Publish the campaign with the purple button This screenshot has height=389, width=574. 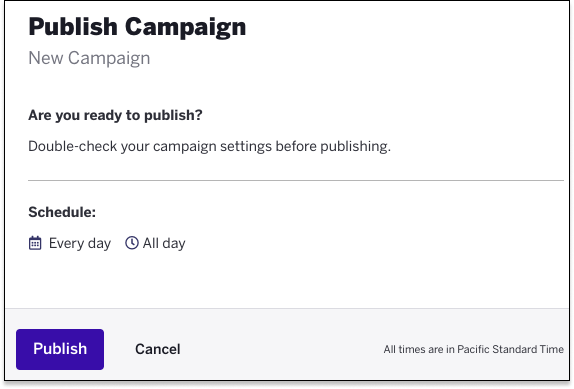[x=60, y=349]
